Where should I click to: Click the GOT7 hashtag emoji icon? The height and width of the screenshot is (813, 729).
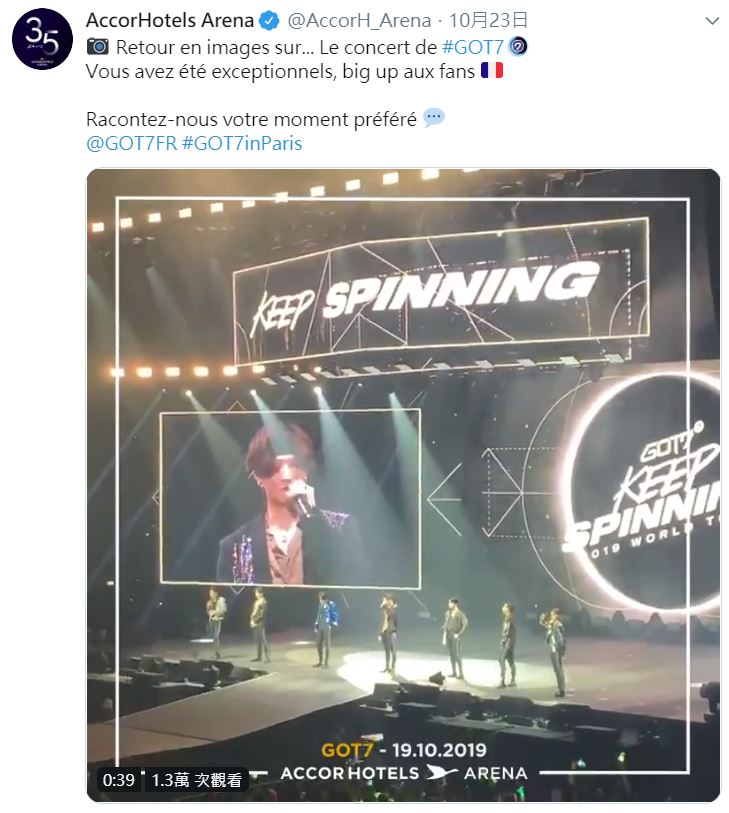click(518, 46)
